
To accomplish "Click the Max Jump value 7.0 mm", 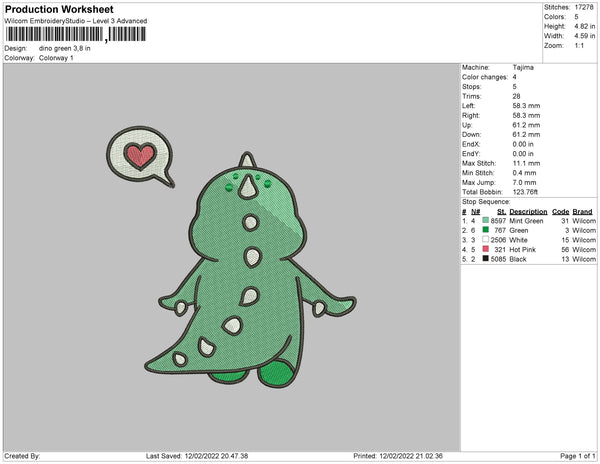I will point(525,182).
